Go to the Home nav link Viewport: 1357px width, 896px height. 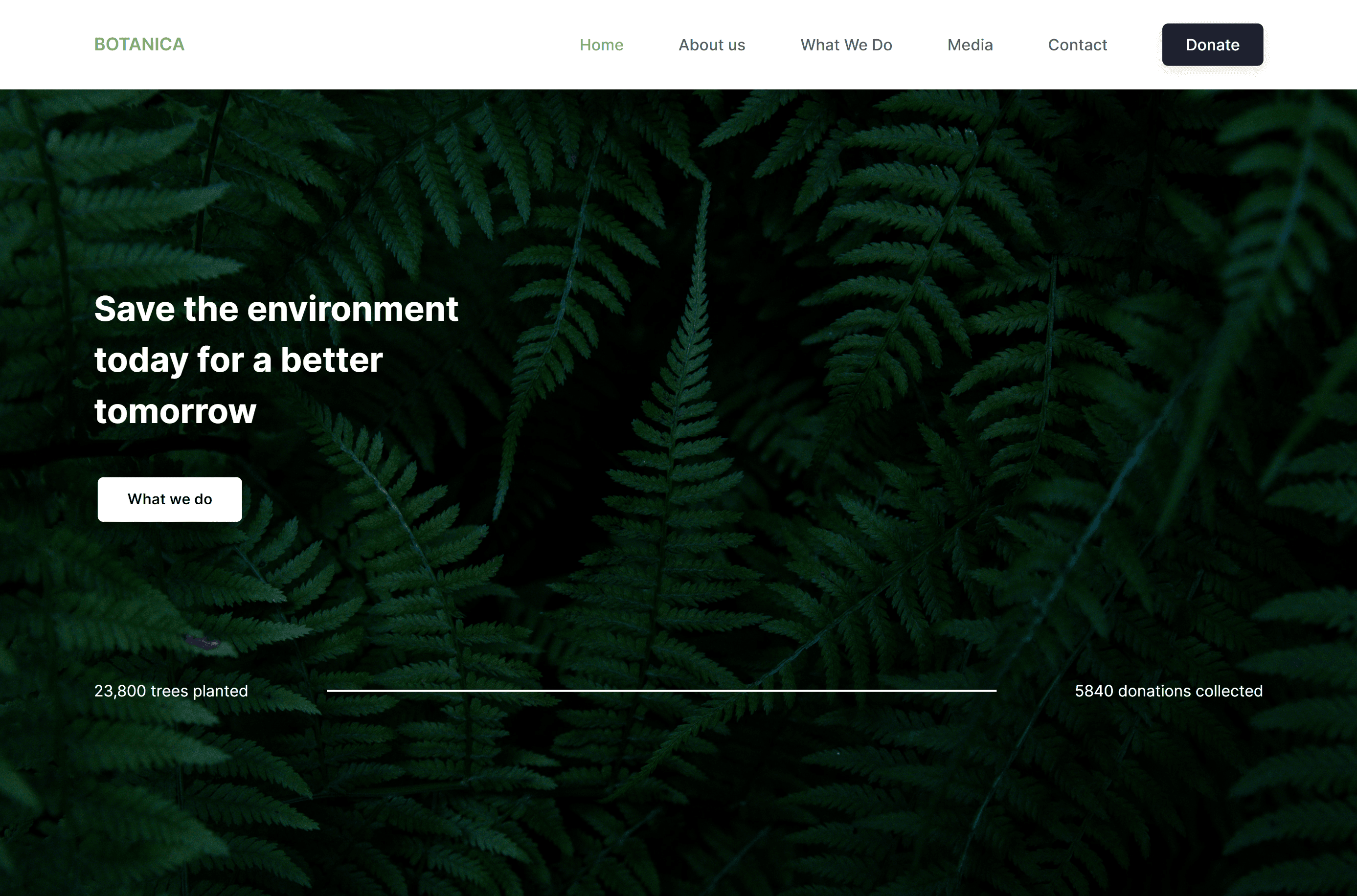pos(601,45)
